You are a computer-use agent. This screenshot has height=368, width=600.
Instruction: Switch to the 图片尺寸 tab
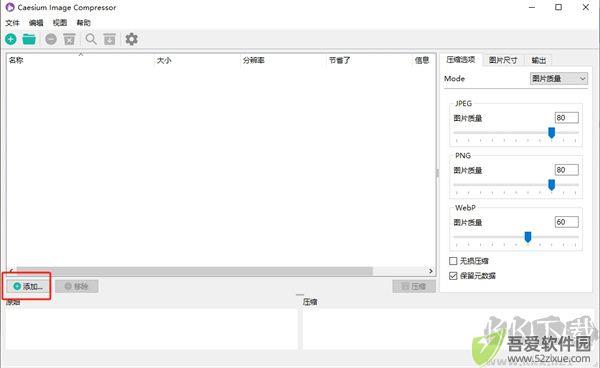point(503,60)
